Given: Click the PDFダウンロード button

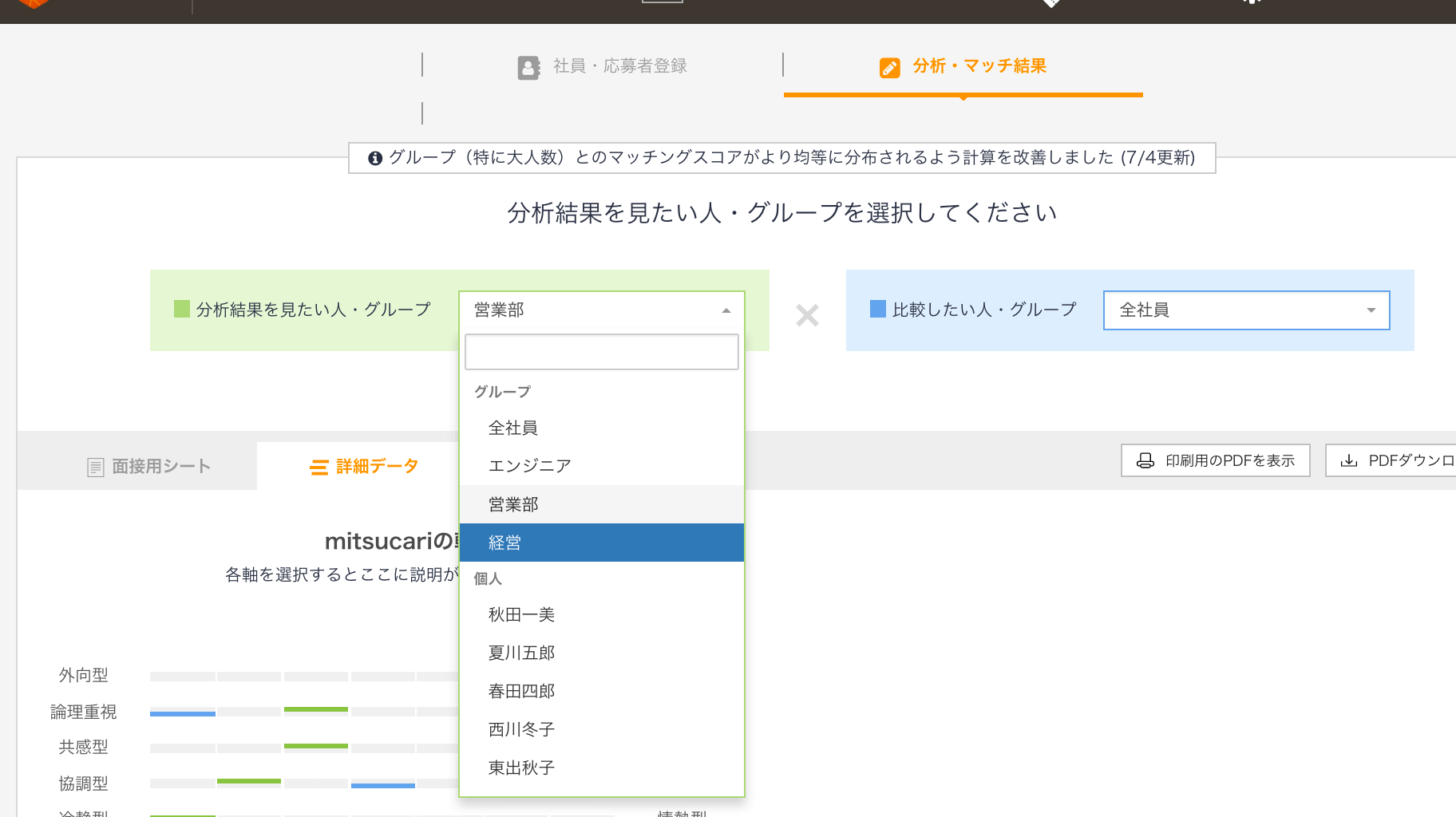Looking at the screenshot, I should 1401,460.
